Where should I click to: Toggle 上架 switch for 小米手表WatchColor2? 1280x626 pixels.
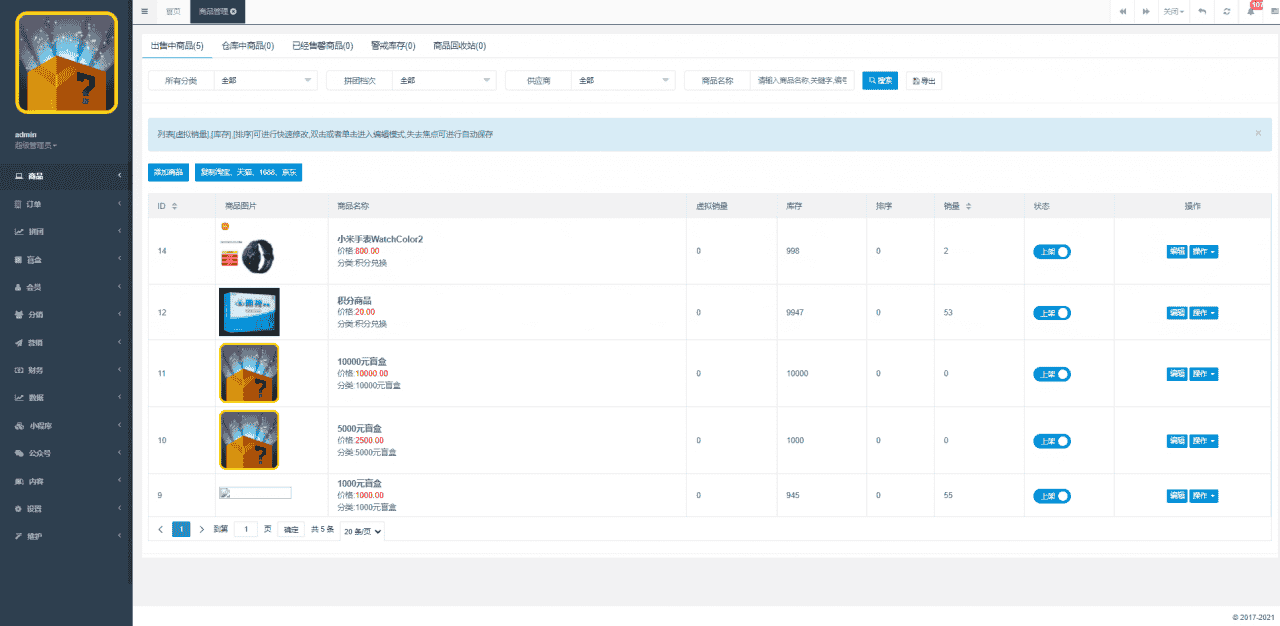pos(1052,252)
